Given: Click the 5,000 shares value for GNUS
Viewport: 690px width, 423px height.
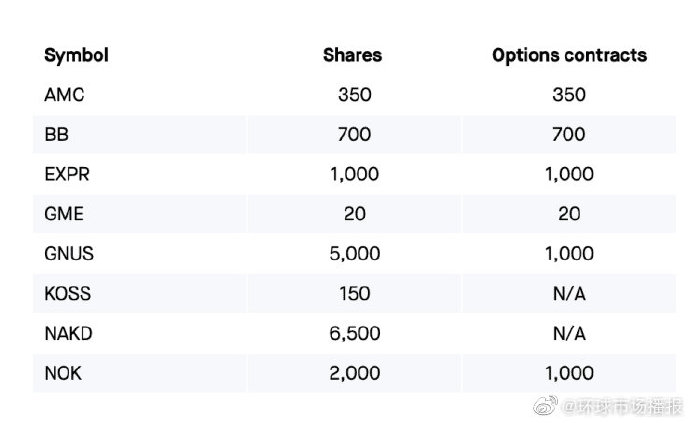Looking at the screenshot, I should pos(354,254).
